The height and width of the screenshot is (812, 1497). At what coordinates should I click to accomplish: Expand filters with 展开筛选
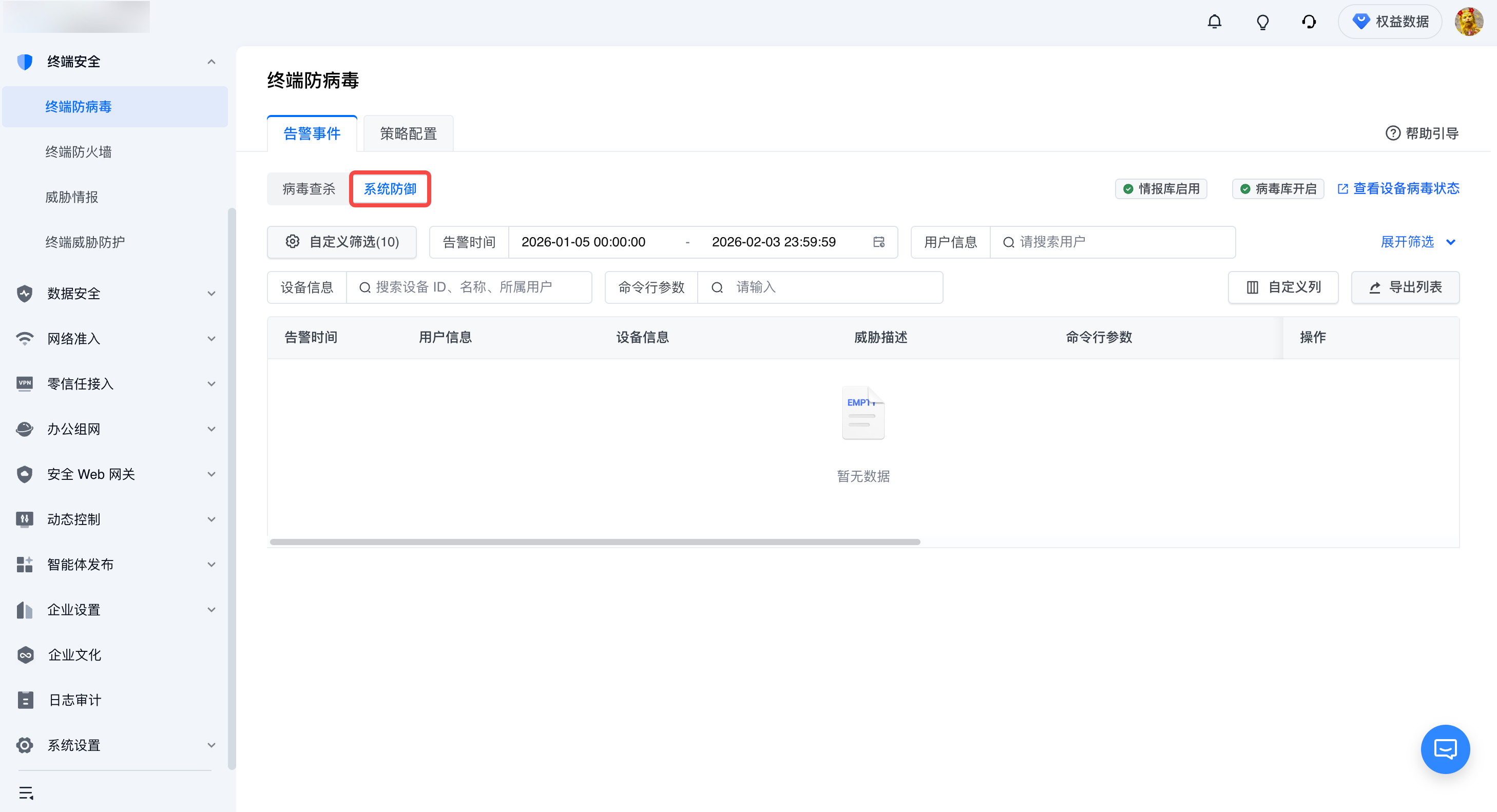tap(1417, 242)
